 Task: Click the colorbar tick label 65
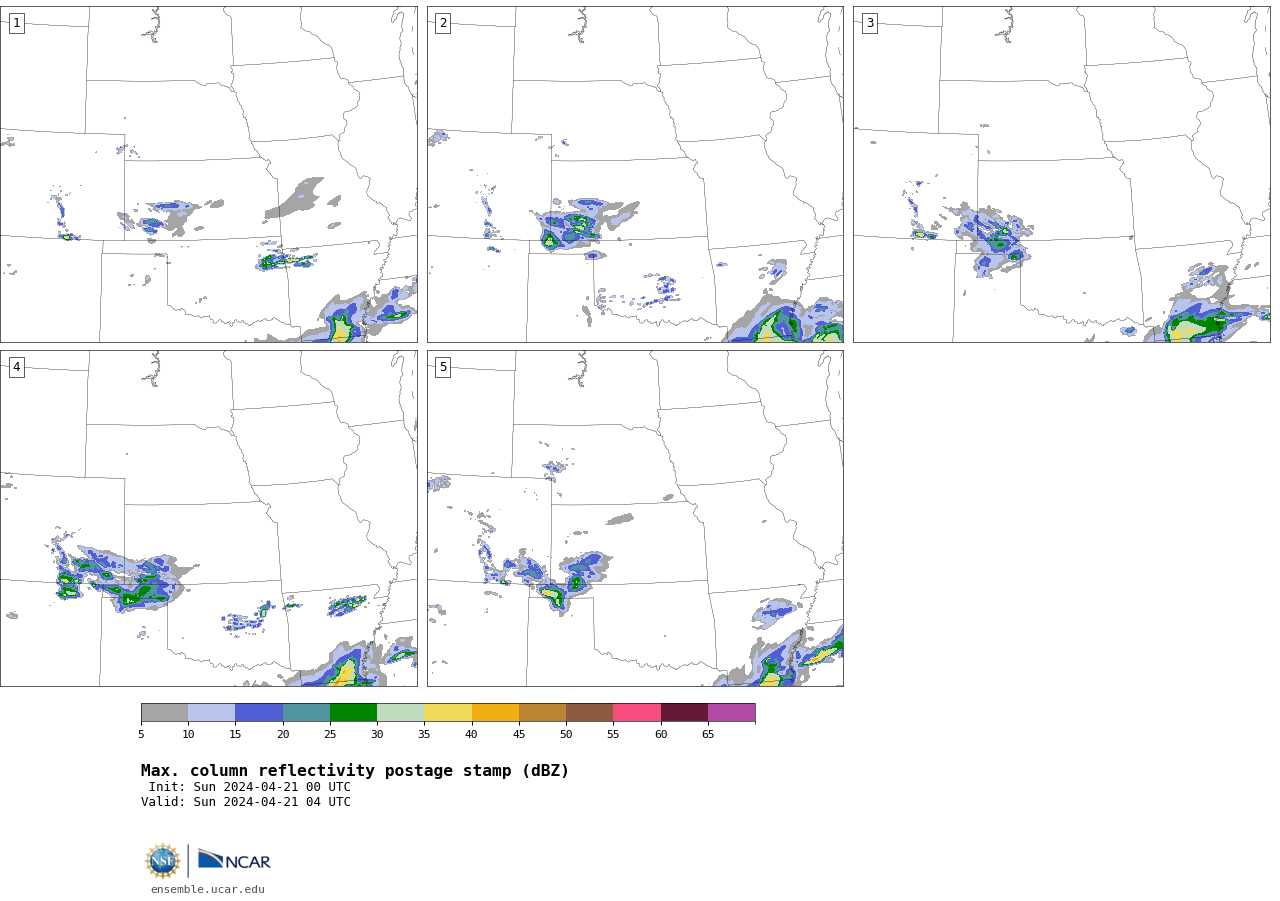(708, 735)
